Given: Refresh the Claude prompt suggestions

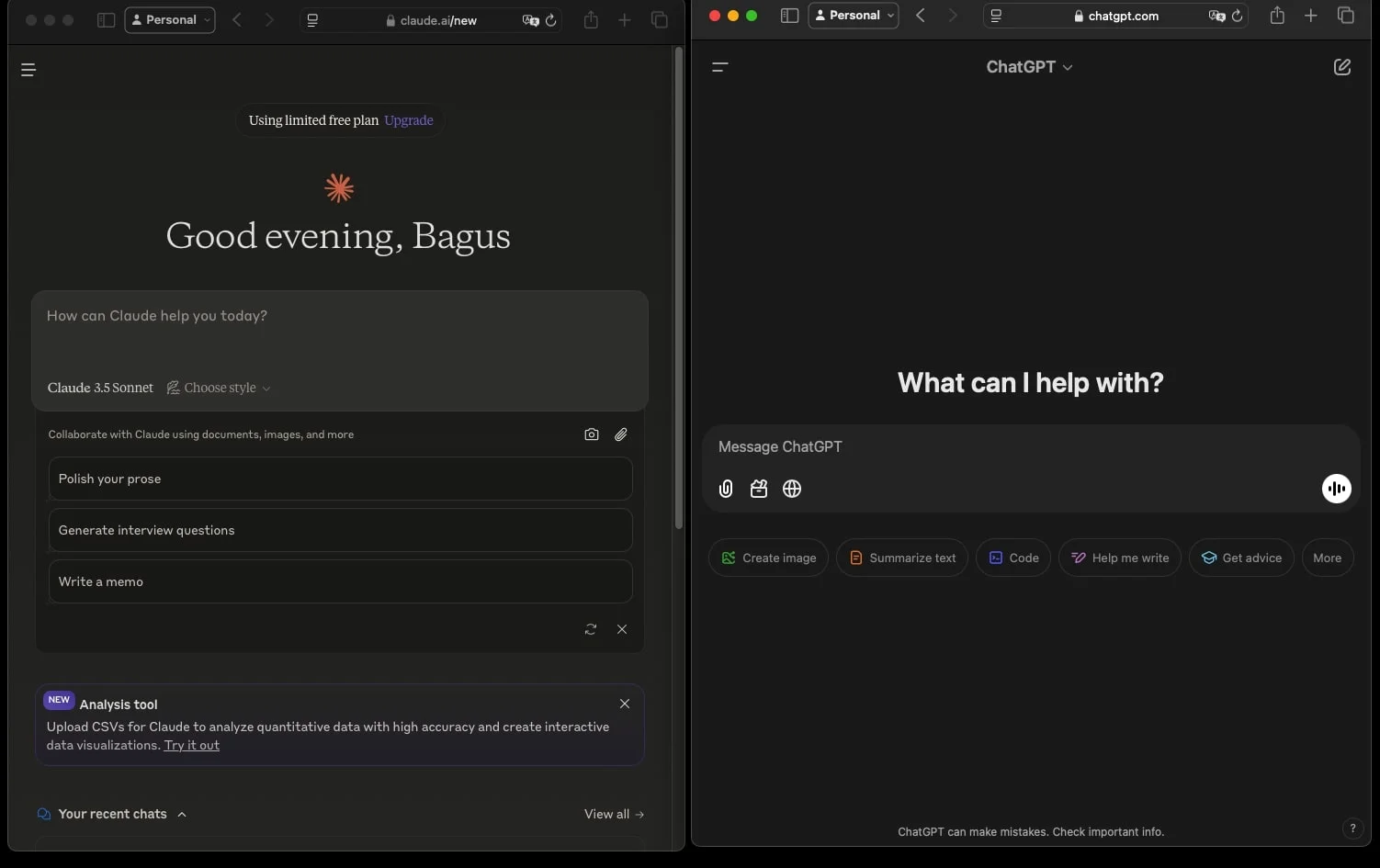Looking at the screenshot, I should point(591,629).
